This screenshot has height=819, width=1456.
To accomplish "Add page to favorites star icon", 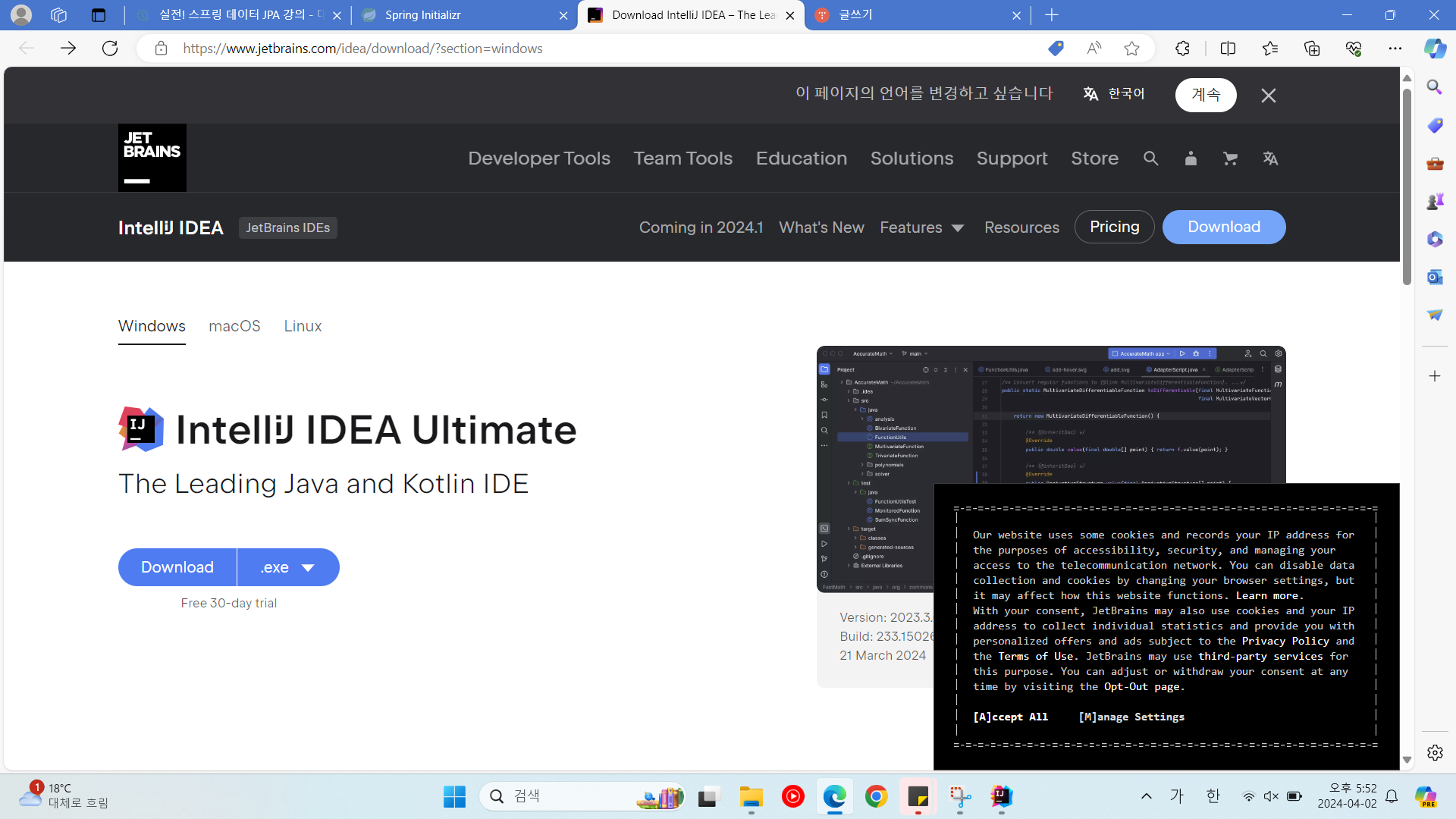I will 1131,49.
